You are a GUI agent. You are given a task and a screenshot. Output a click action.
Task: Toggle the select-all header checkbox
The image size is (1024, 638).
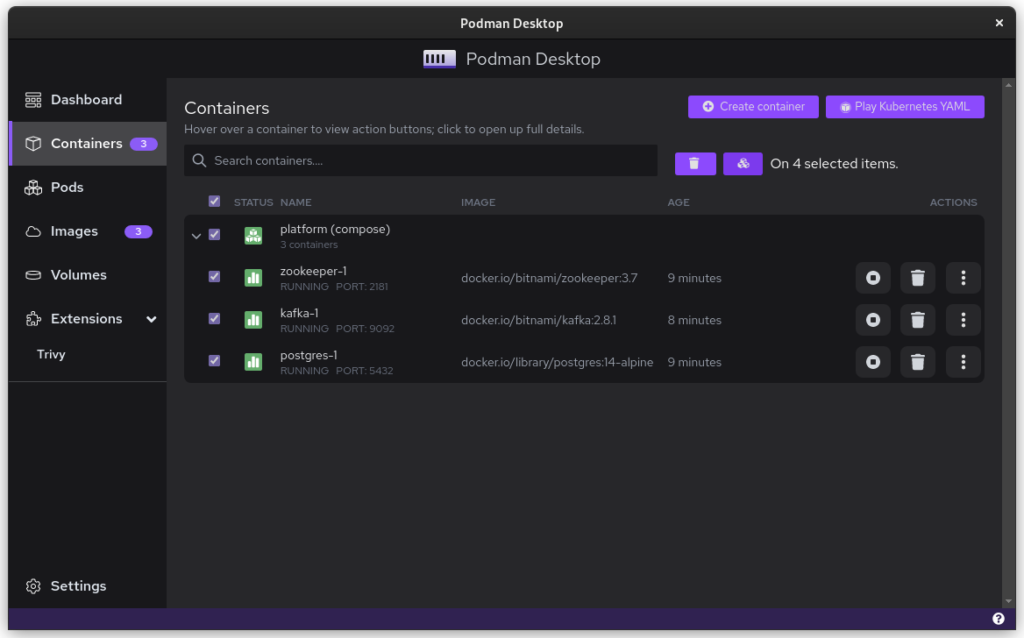coord(214,201)
